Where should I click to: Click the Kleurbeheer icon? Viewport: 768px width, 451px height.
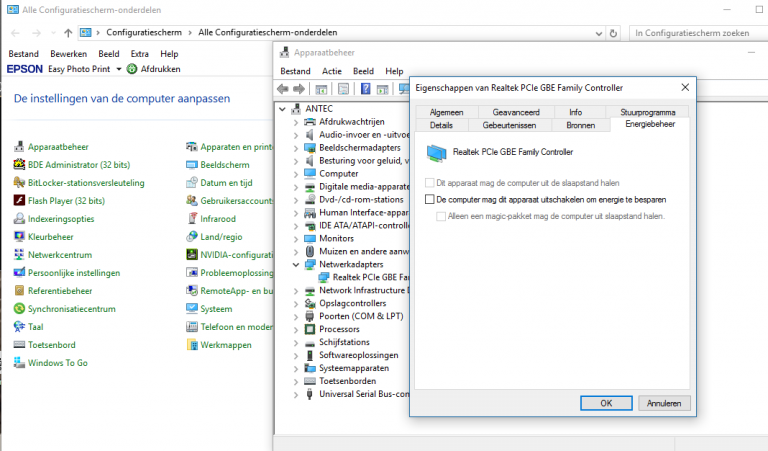(x=19, y=237)
